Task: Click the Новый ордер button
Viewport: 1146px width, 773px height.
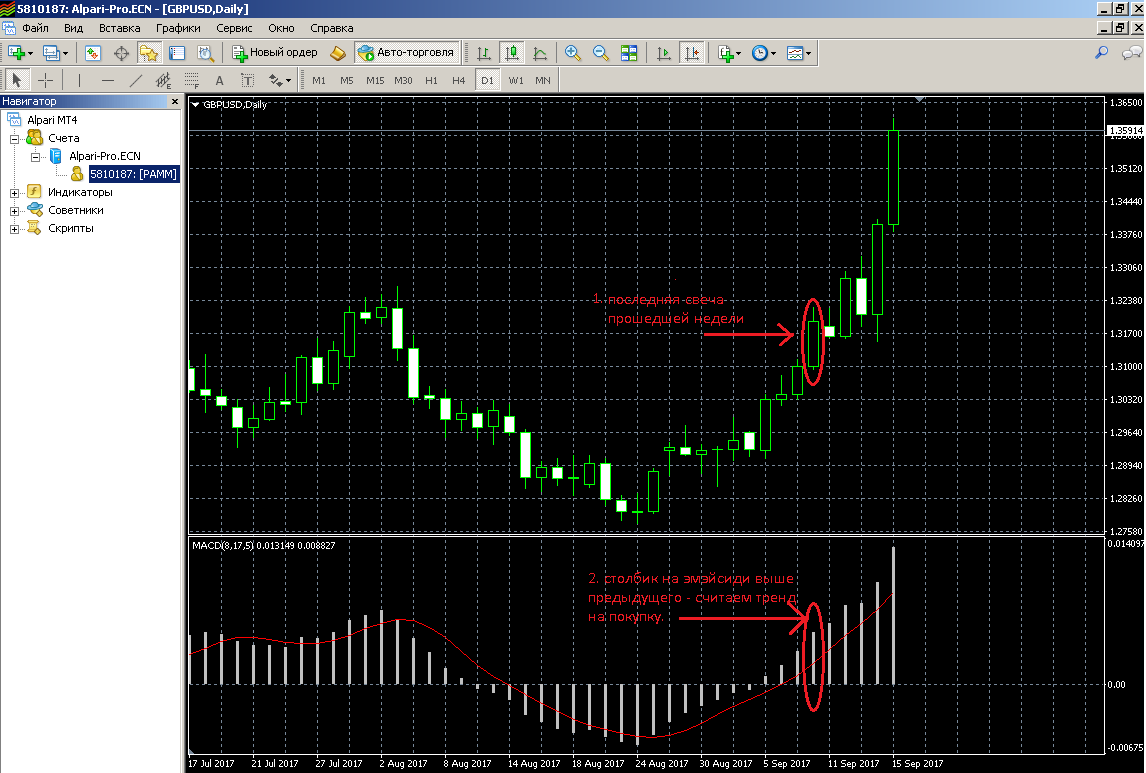Action: tap(275, 53)
